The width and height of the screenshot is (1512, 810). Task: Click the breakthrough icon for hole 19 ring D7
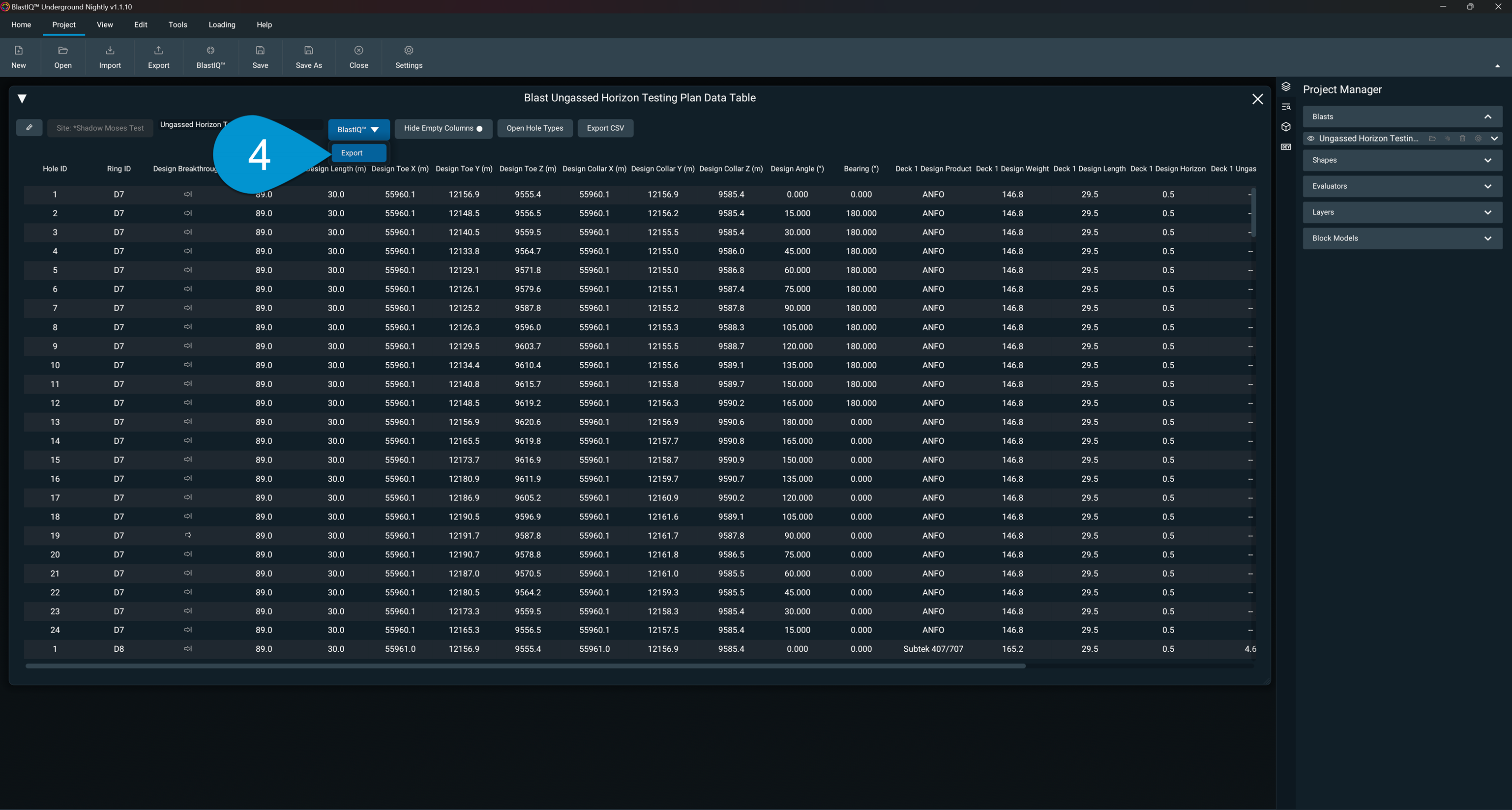tap(188, 536)
